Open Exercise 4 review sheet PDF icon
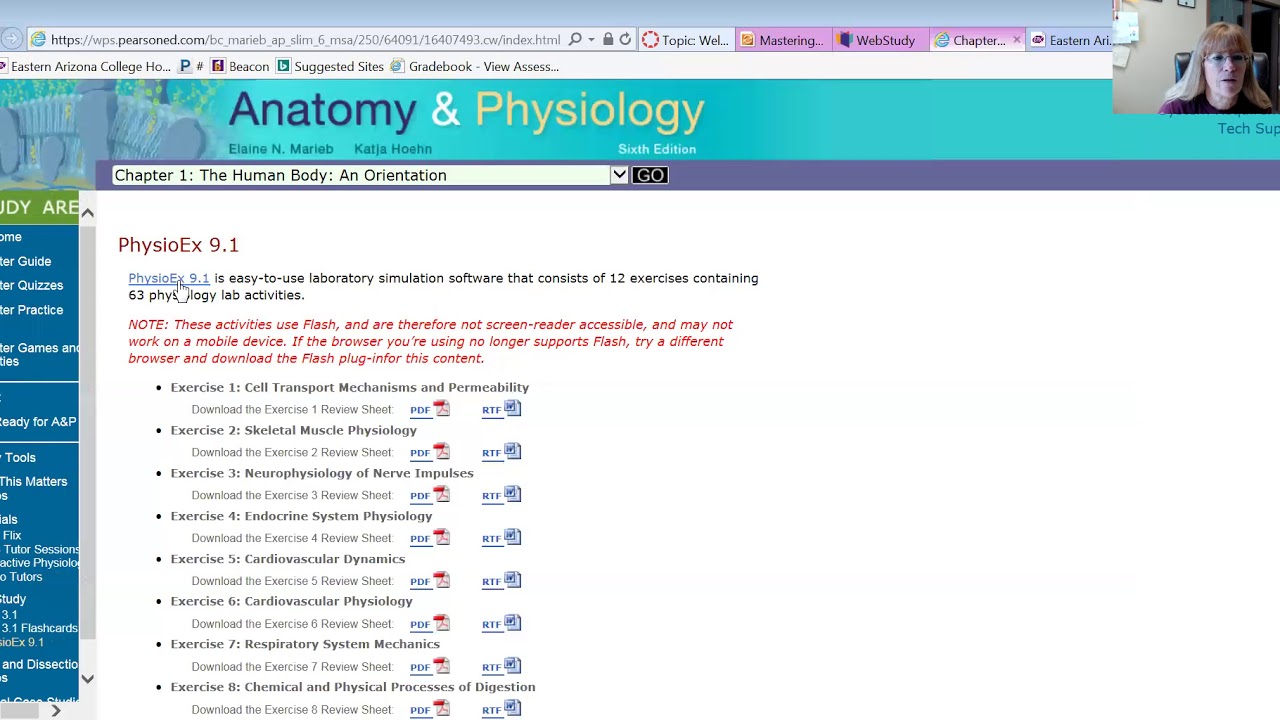 [x=441, y=537]
